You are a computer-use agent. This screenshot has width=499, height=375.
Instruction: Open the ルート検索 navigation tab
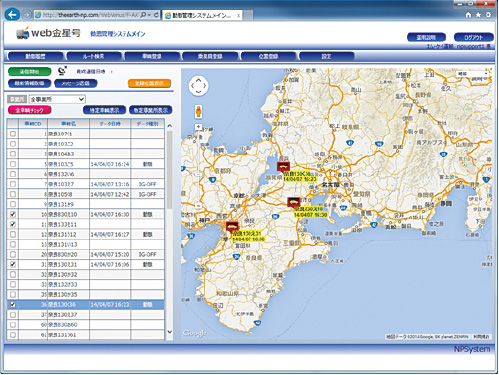pos(94,56)
